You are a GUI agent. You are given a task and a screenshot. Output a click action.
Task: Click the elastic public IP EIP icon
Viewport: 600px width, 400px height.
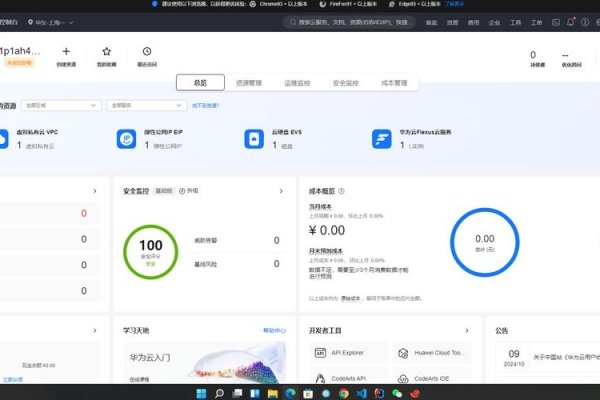click(126, 139)
